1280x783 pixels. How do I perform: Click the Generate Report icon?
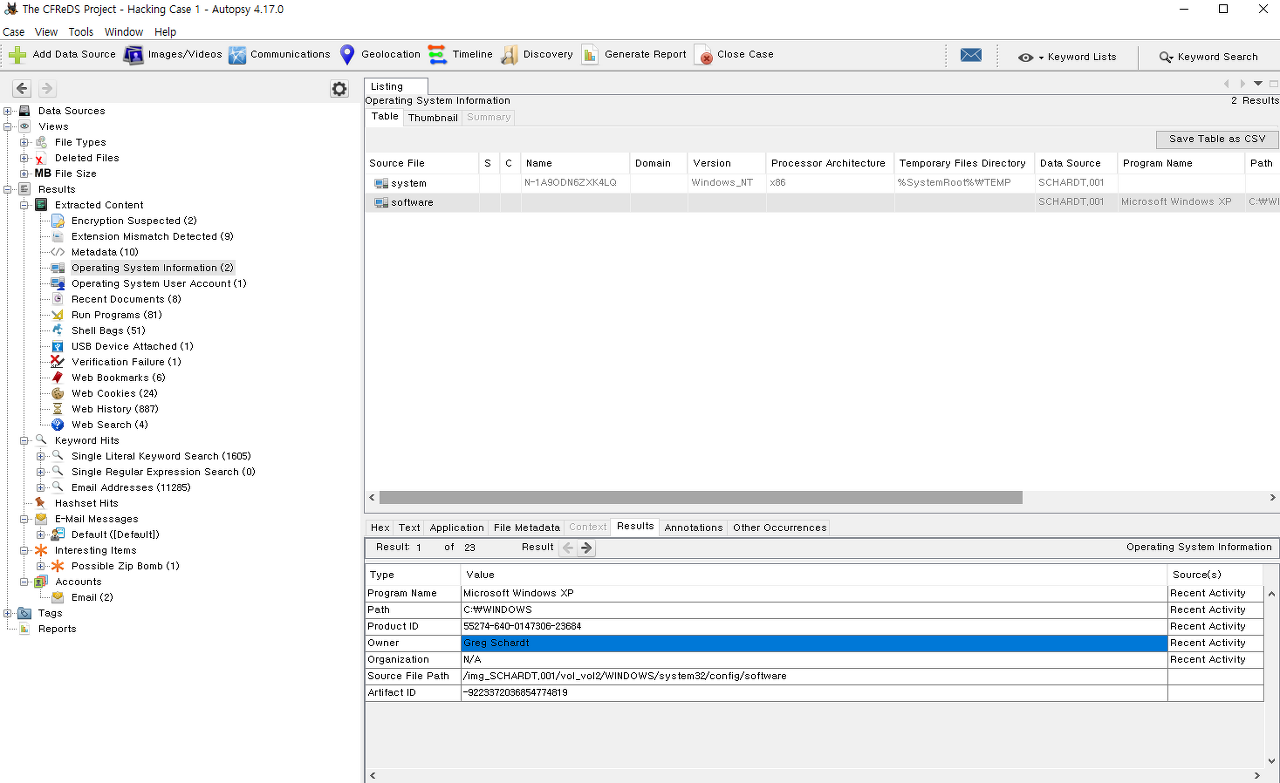coord(590,55)
